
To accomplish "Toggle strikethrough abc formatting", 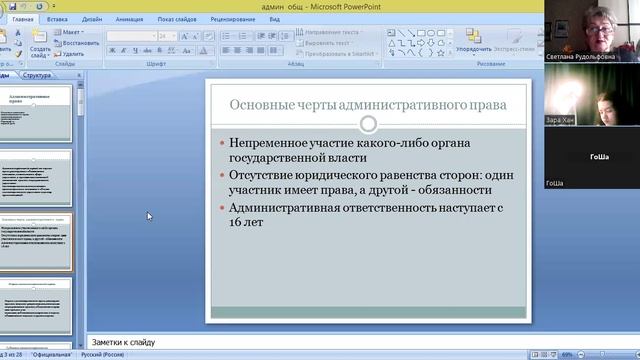I will coord(147,51).
